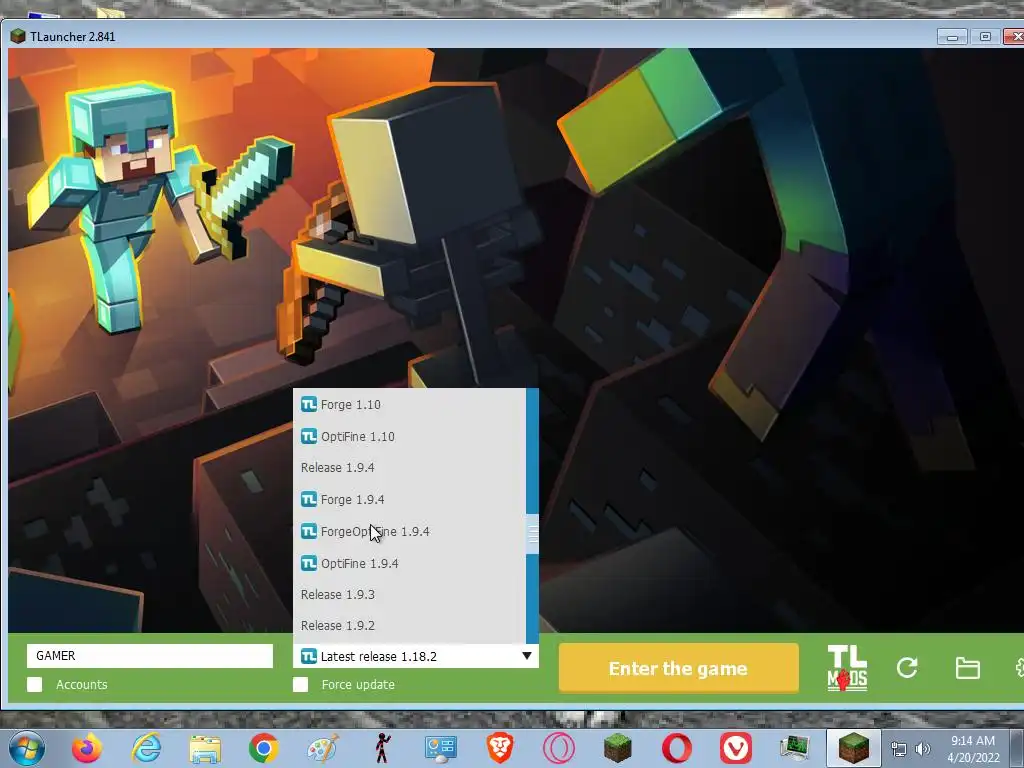Open Windows Explorer from the taskbar

(204, 748)
